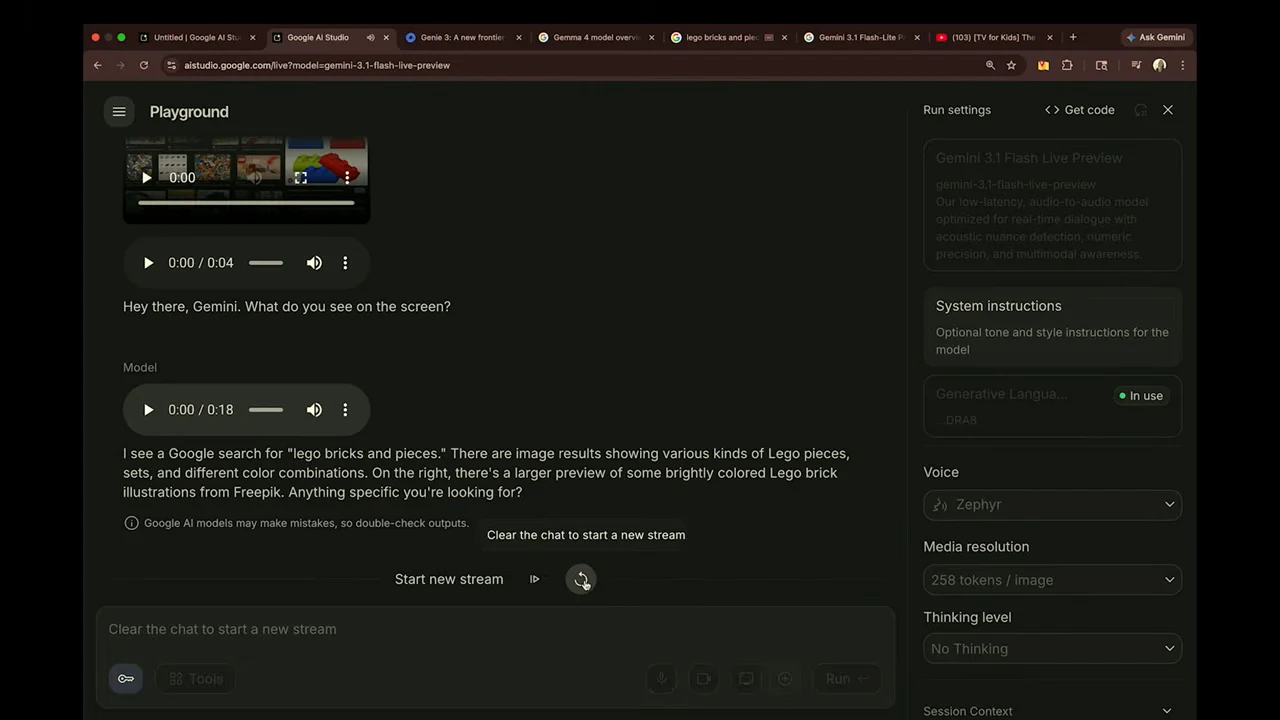Open the hamburger navigation menu beside Playground
The height and width of the screenshot is (720, 1280).
click(x=119, y=111)
